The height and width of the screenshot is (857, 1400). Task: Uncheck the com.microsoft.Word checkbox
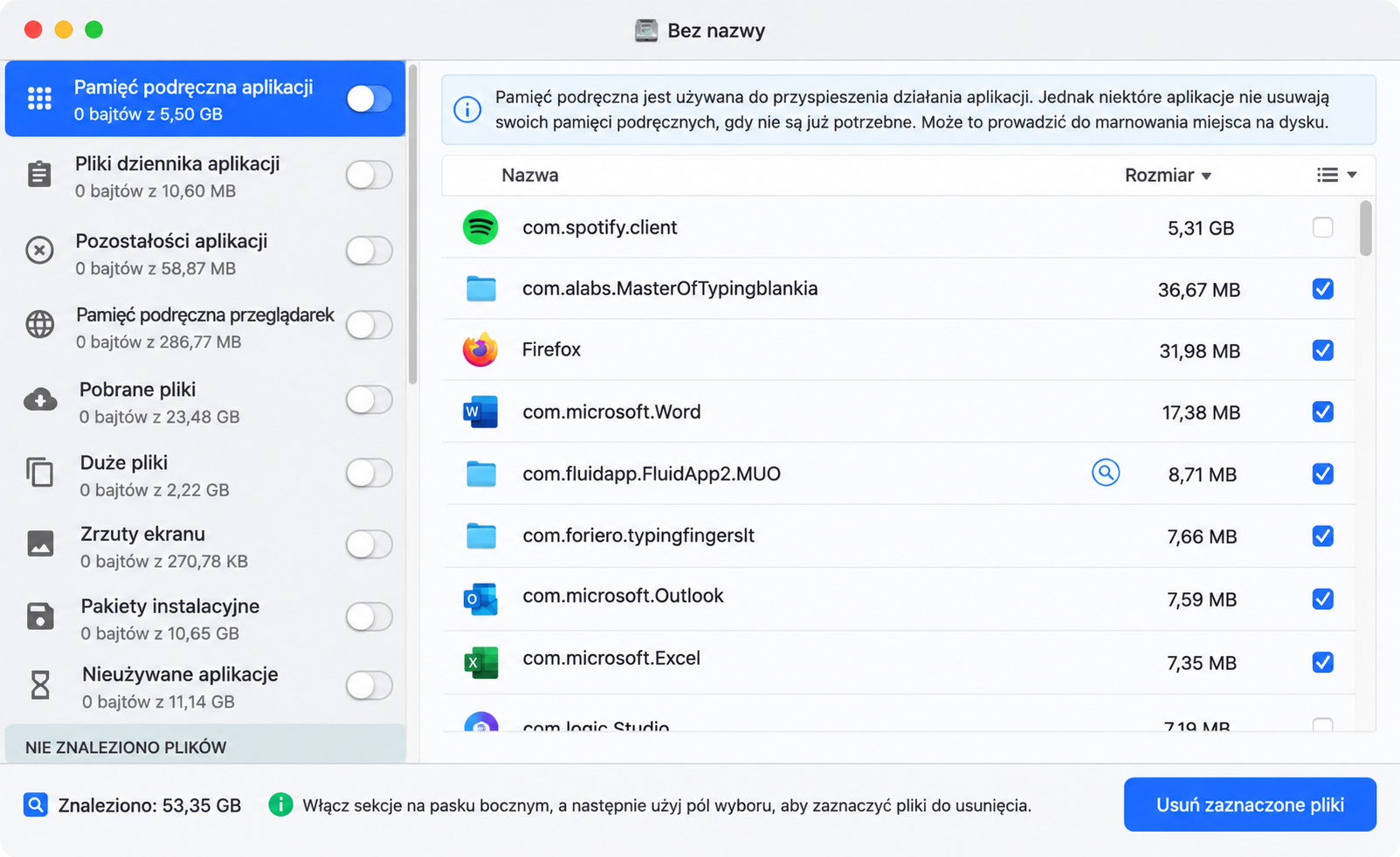(x=1322, y=411)
